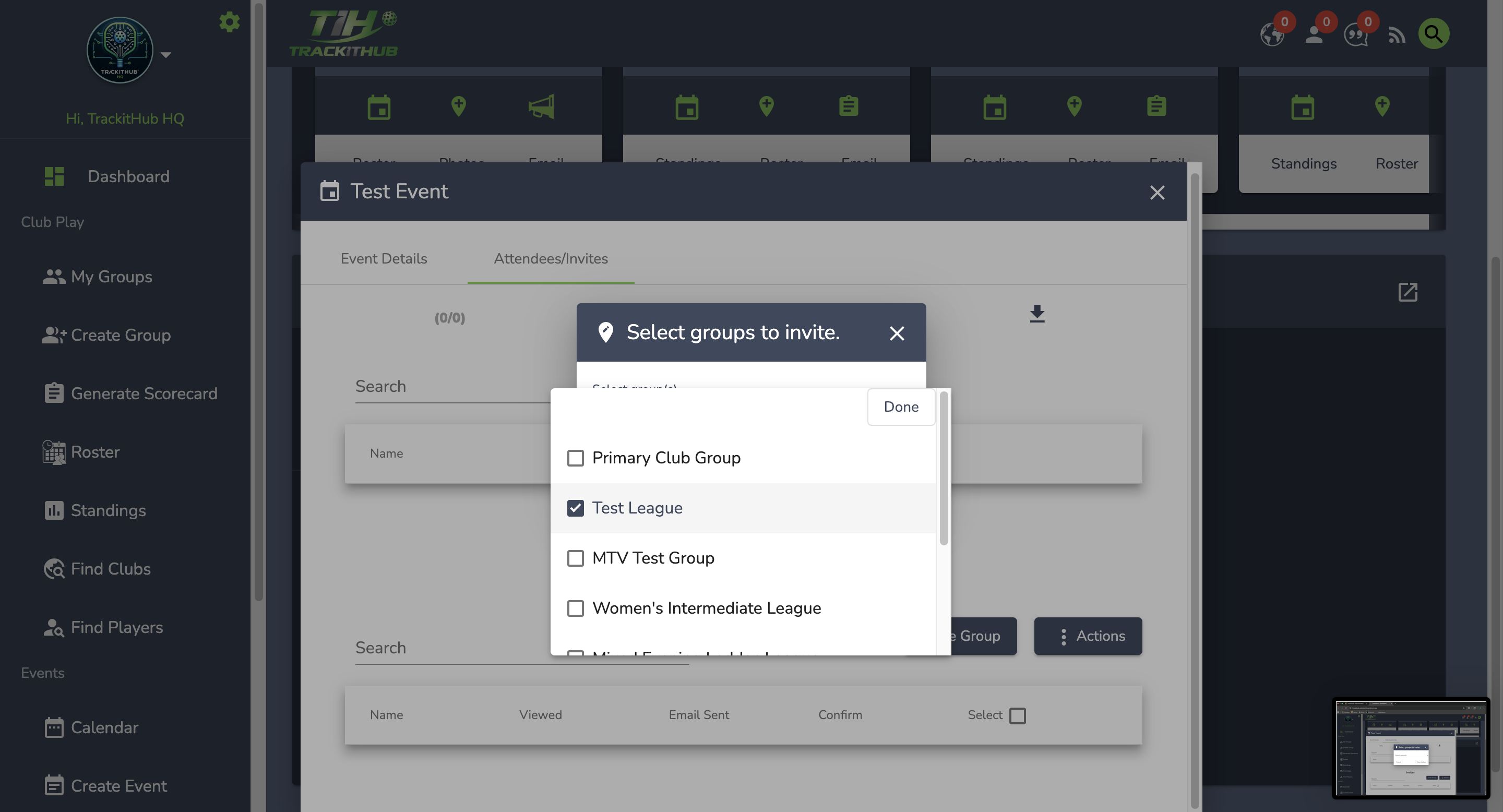Open the globe notifications icon
The height and width of the screenshot is (812, 1503).
coord(1272,34)
